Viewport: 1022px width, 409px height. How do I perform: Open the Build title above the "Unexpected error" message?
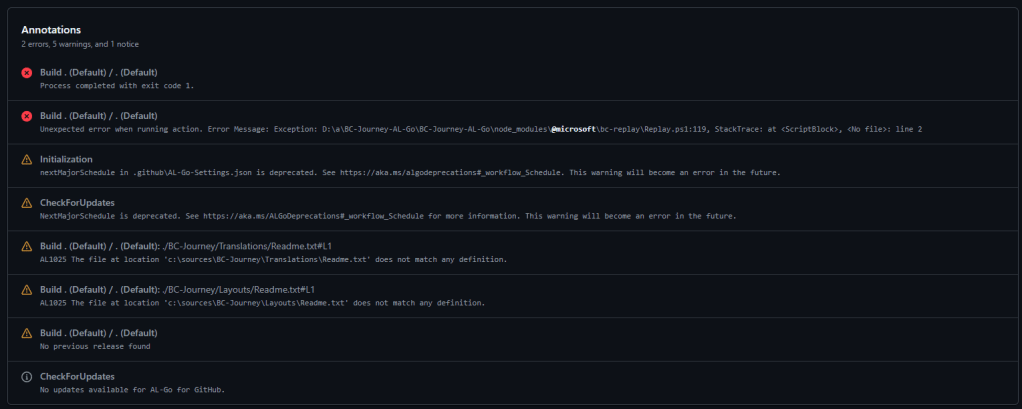tap(98, 115)
